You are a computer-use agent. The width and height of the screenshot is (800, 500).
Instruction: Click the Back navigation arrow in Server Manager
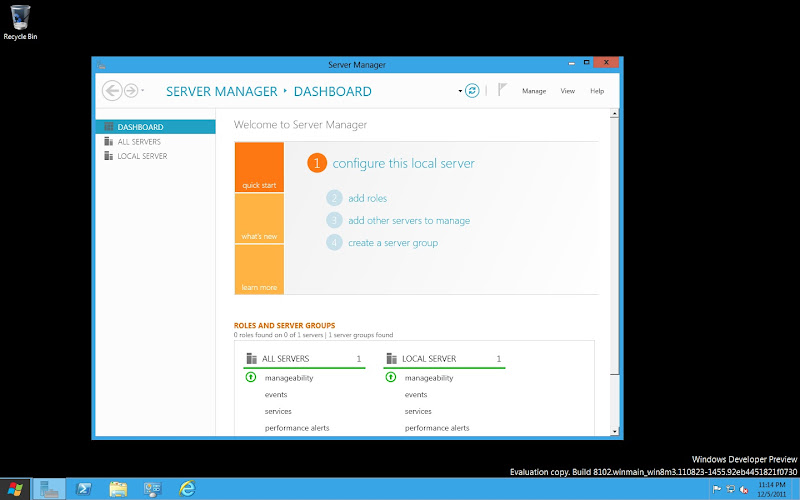(x=112, y=91)
